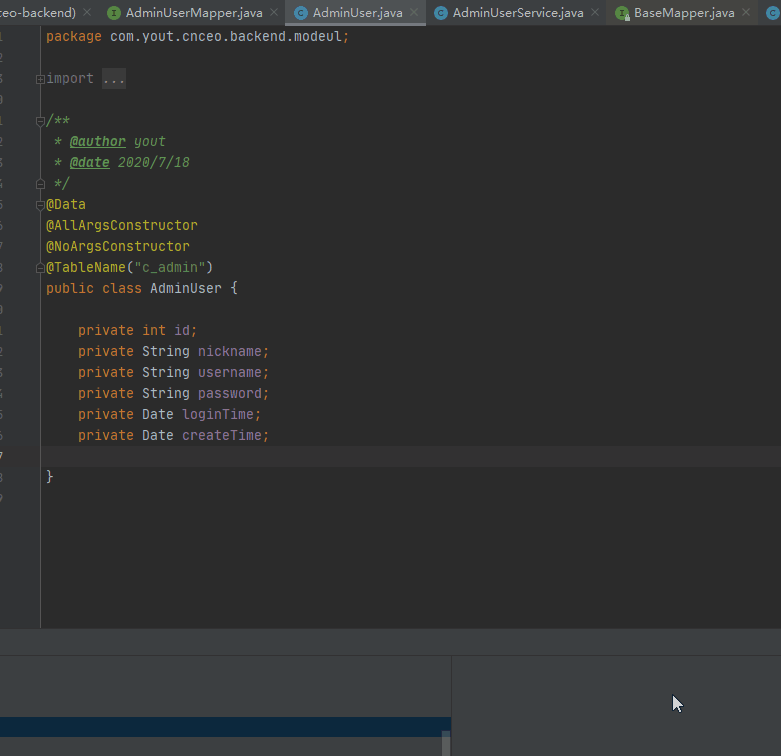
Task: Click the loginTime field name
Action: pyautogui.click(x=218, y=414)
